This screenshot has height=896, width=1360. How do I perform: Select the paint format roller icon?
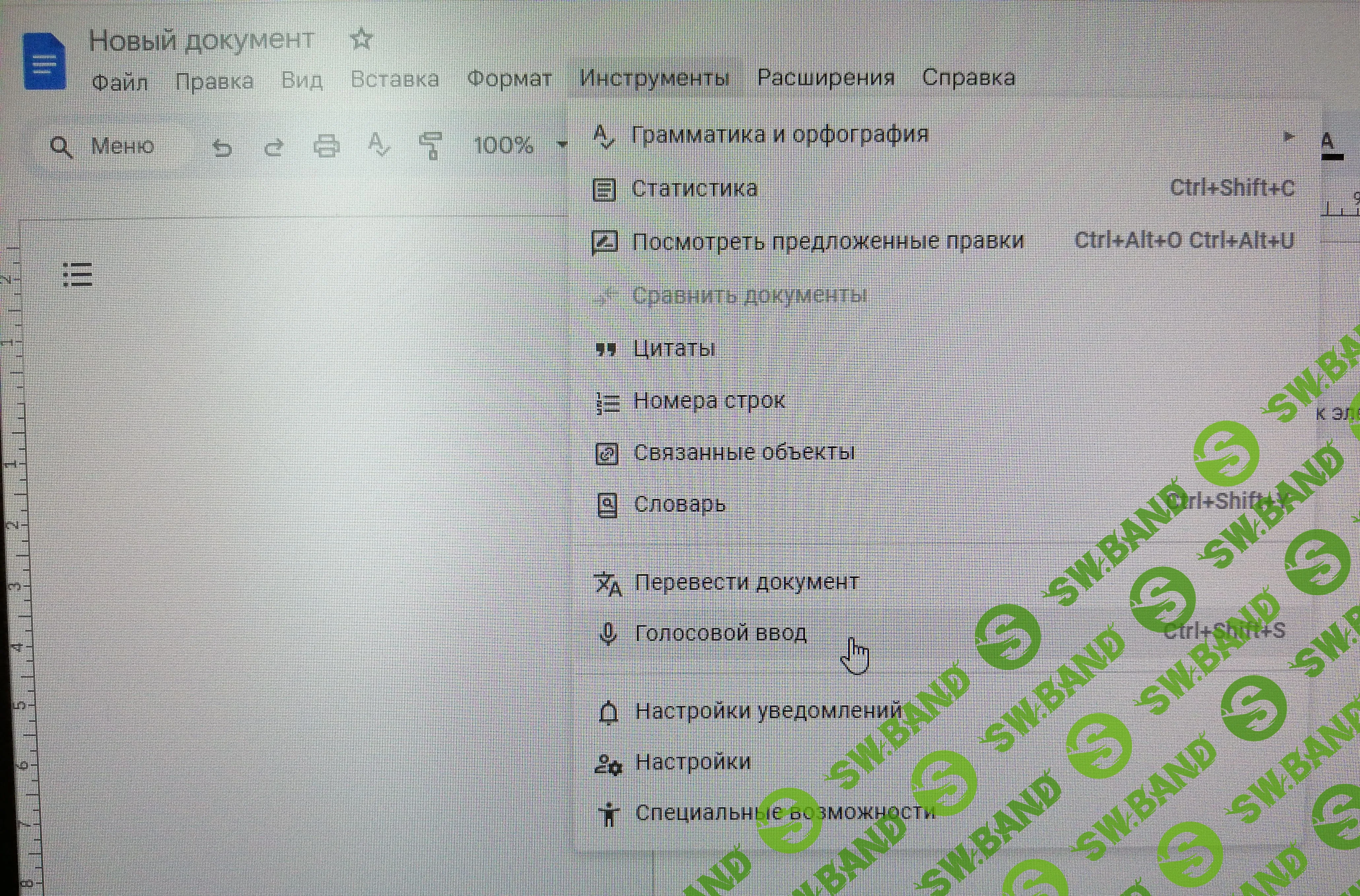pos(430,145)
